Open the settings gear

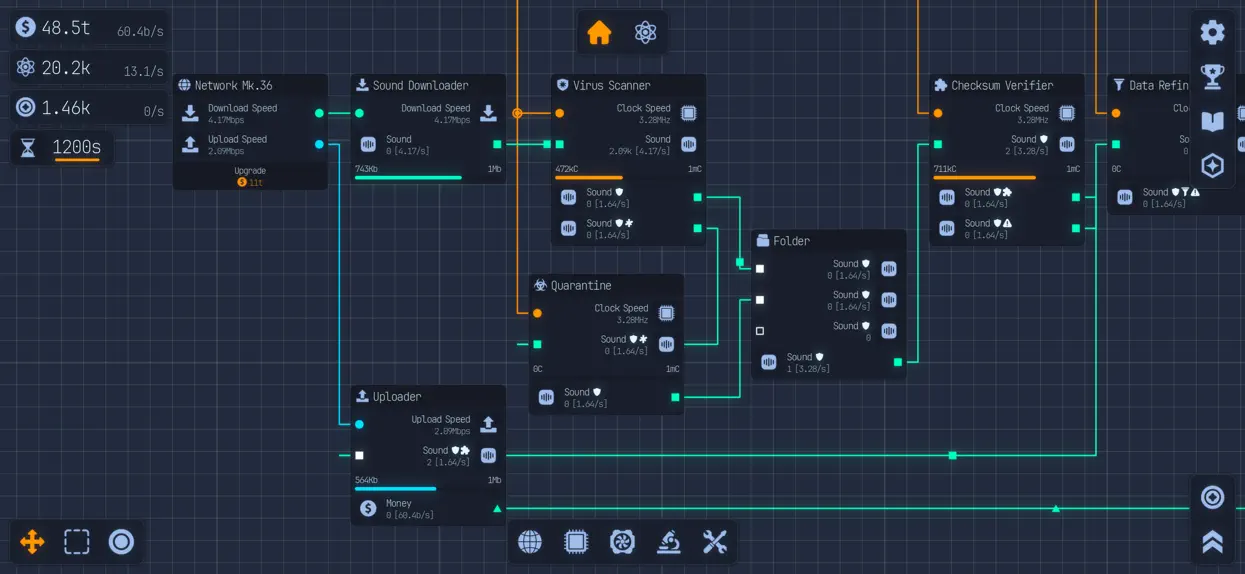point(1212,32)
